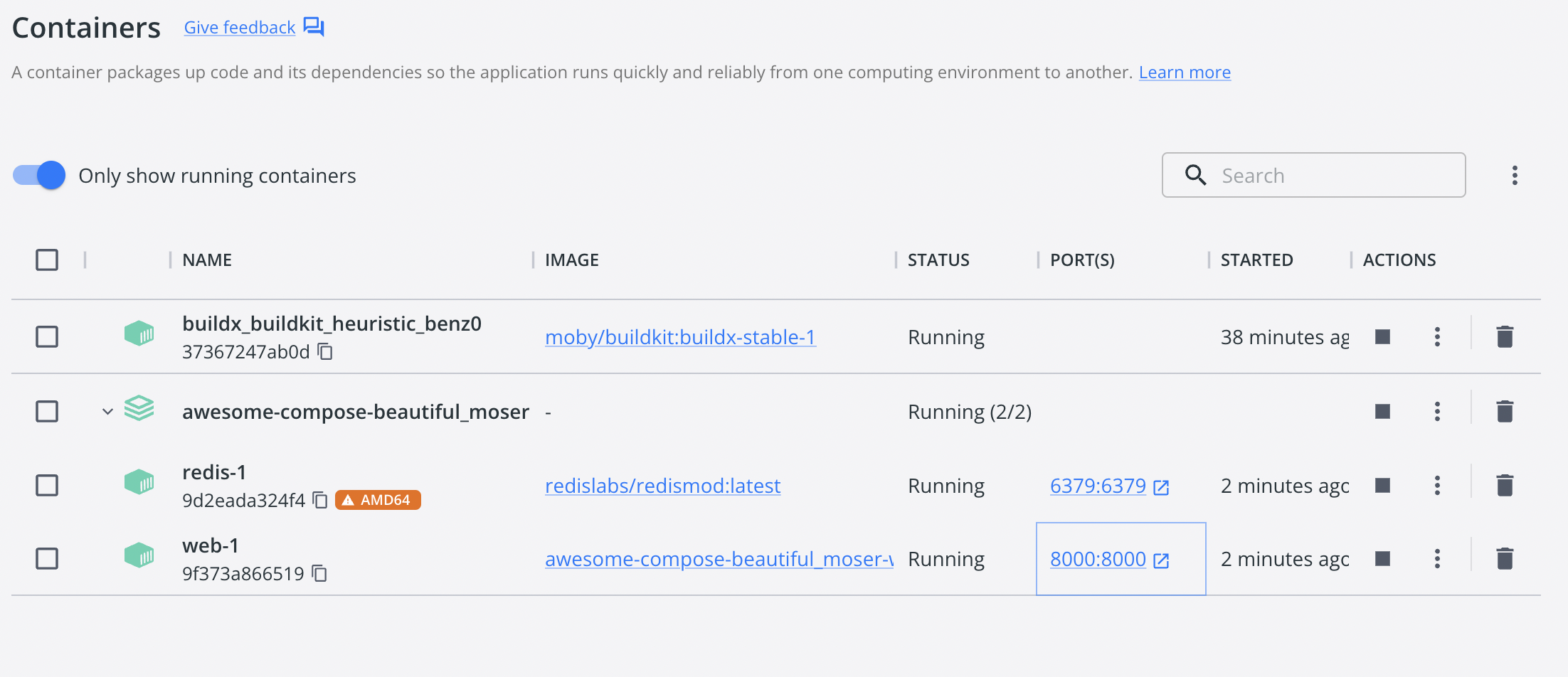This screenshot has width=1568, height=677.
Task: Open the awesome-compose-beautiful_moser-web image link
Action: tap(719, 558)
